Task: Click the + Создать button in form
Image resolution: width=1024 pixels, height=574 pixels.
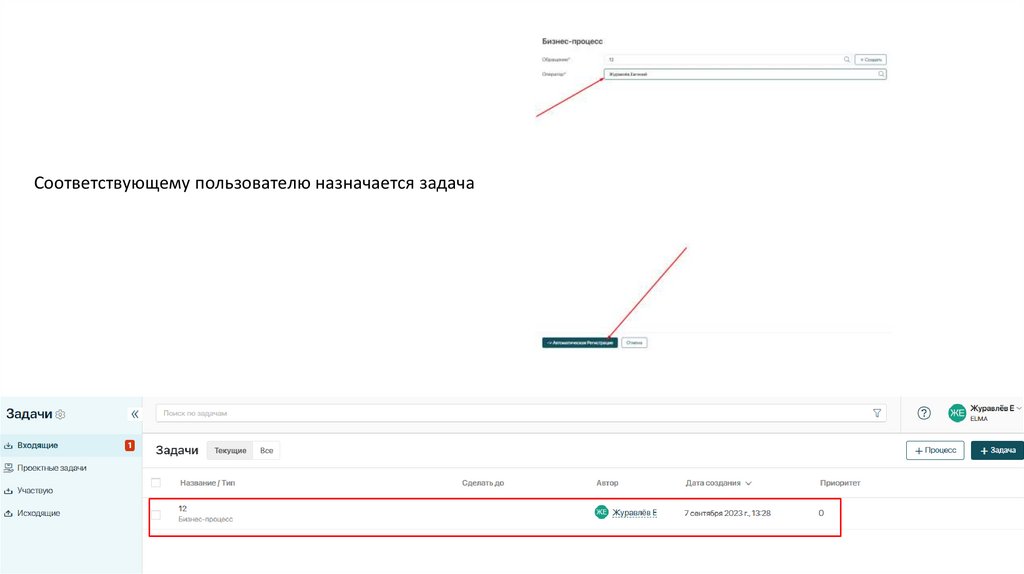Action: point(871,59)
